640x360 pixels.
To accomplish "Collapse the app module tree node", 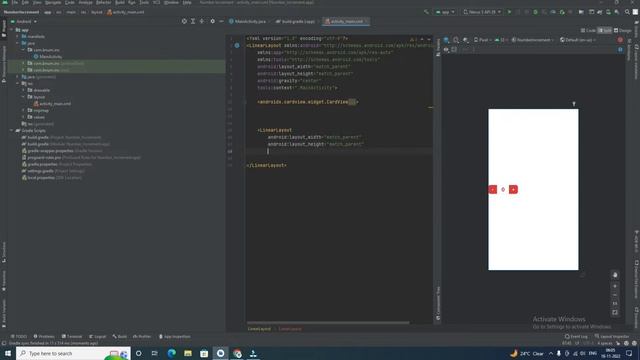I will point(12,30).
